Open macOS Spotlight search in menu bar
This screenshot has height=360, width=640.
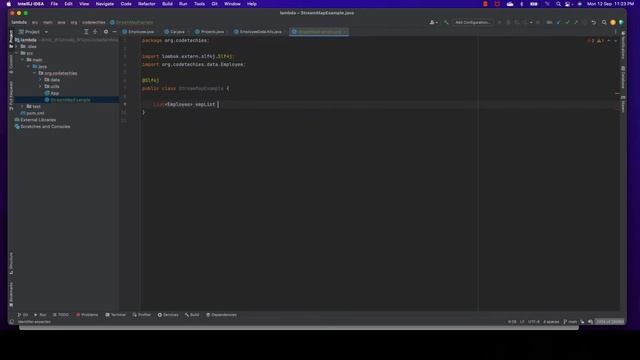(x=558, y=4)
